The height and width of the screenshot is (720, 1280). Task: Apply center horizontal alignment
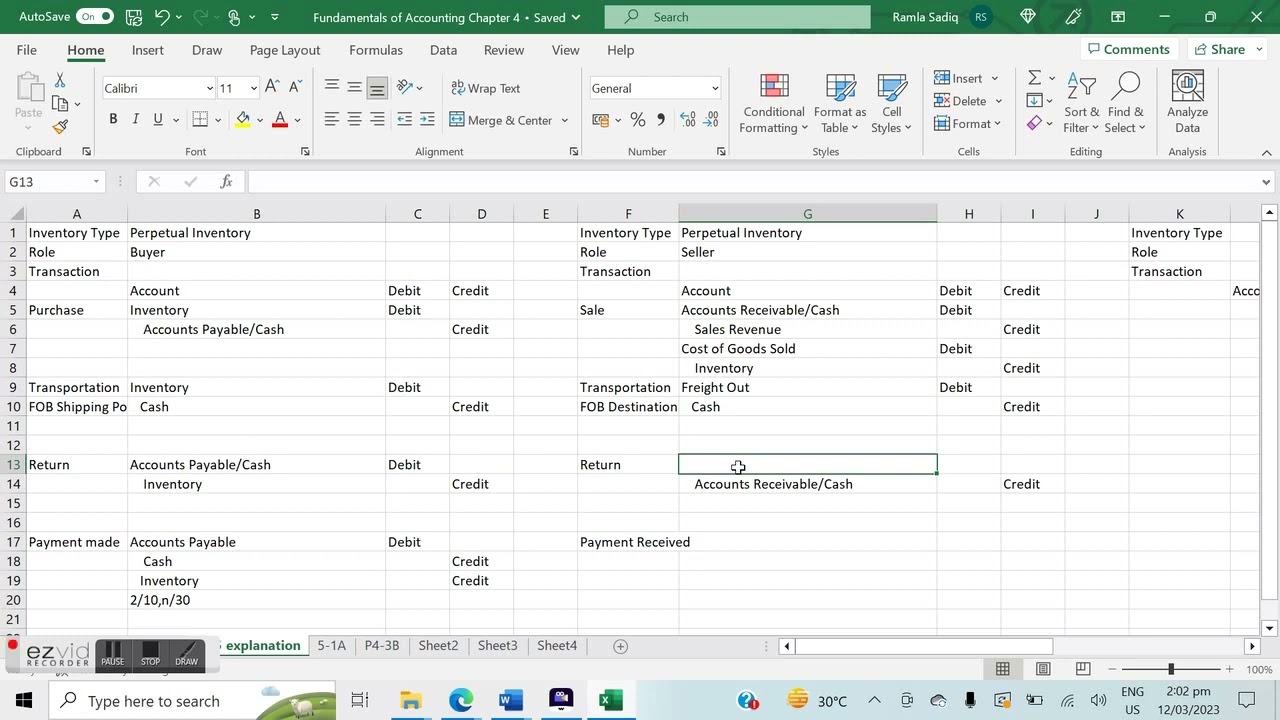pos(354,120)
